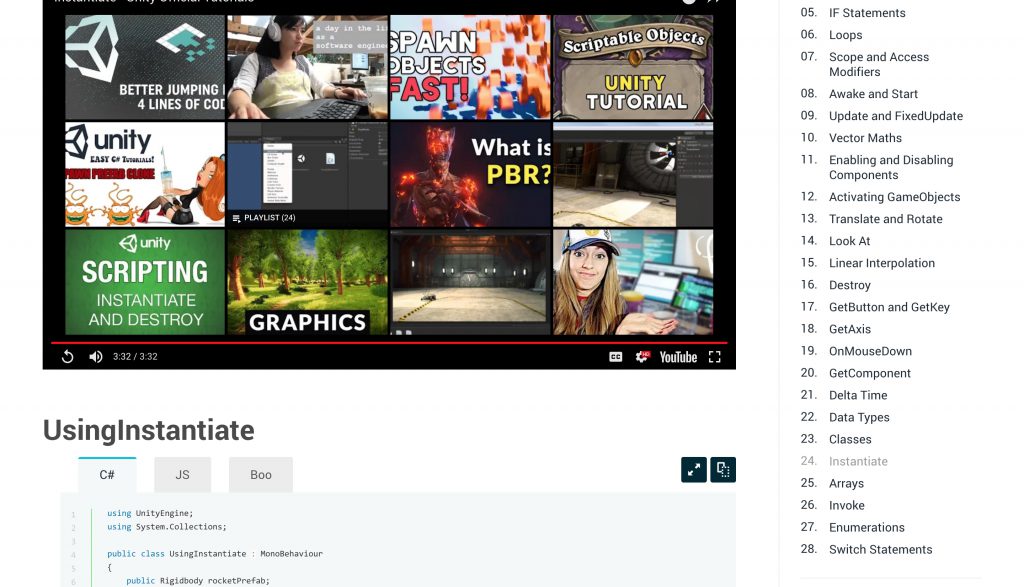Click the 'using System.Collections;' code line
Image resolution: width=1024 pixels, height=587 pixels.
[167, 527]
